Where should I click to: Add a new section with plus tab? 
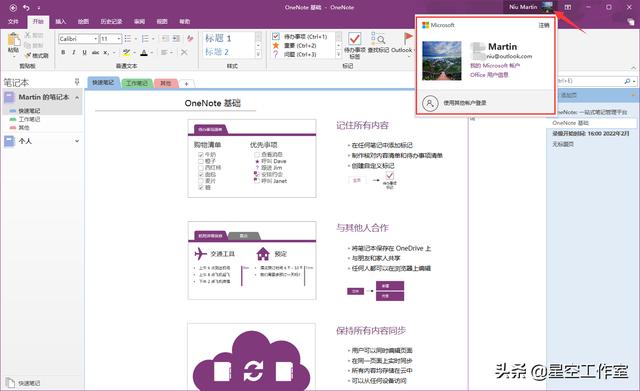click(187, 84)
